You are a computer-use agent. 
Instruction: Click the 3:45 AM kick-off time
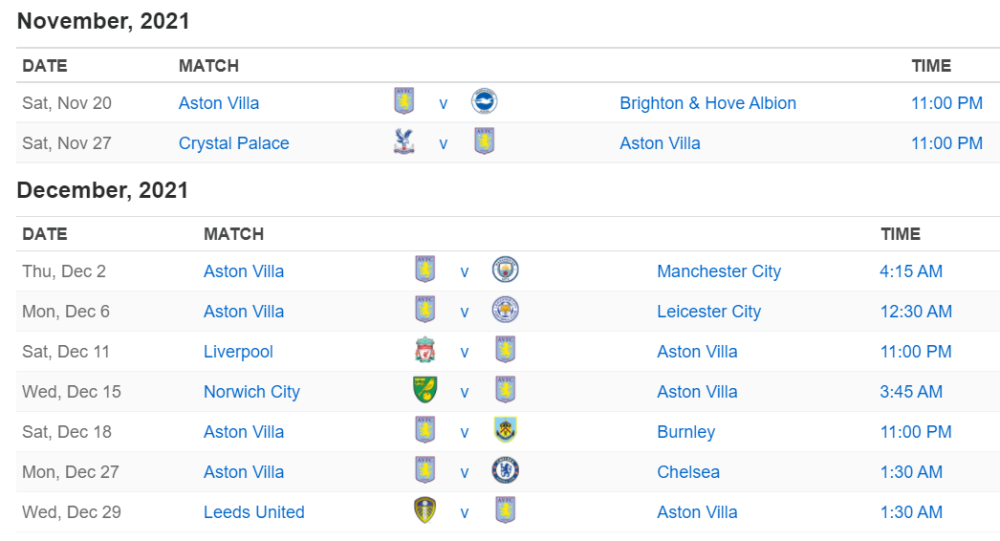tap(911, 392)
